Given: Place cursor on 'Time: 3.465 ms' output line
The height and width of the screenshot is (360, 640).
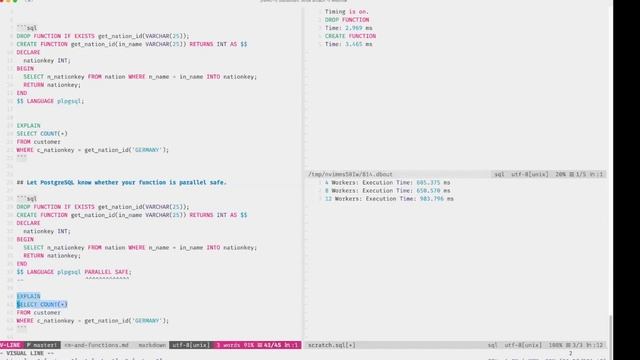Looking at the screenshot, I should coord(349,44).
